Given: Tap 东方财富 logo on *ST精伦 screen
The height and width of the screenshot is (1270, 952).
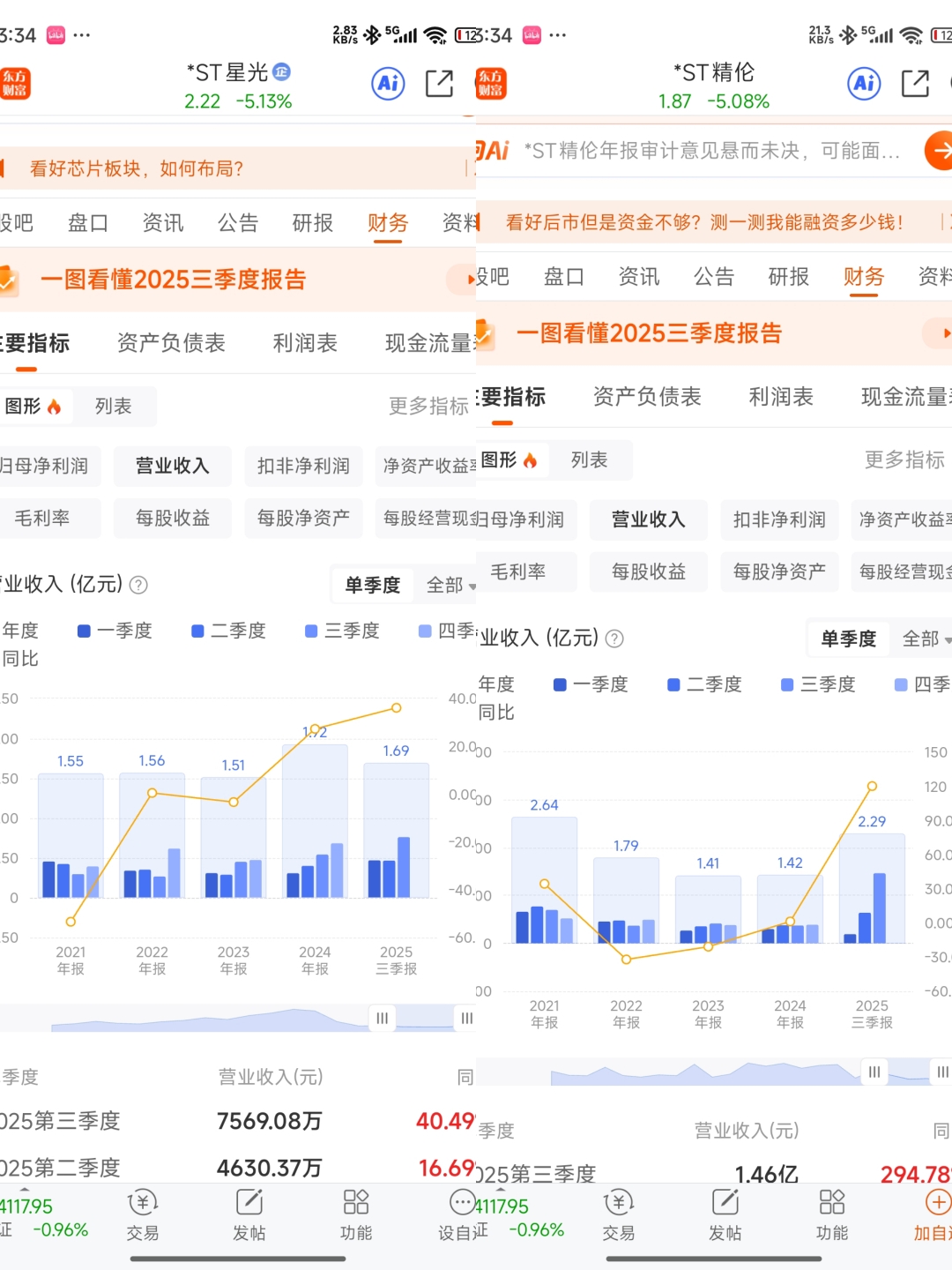Looking at the screenshot, I should (x=491, y=84).
